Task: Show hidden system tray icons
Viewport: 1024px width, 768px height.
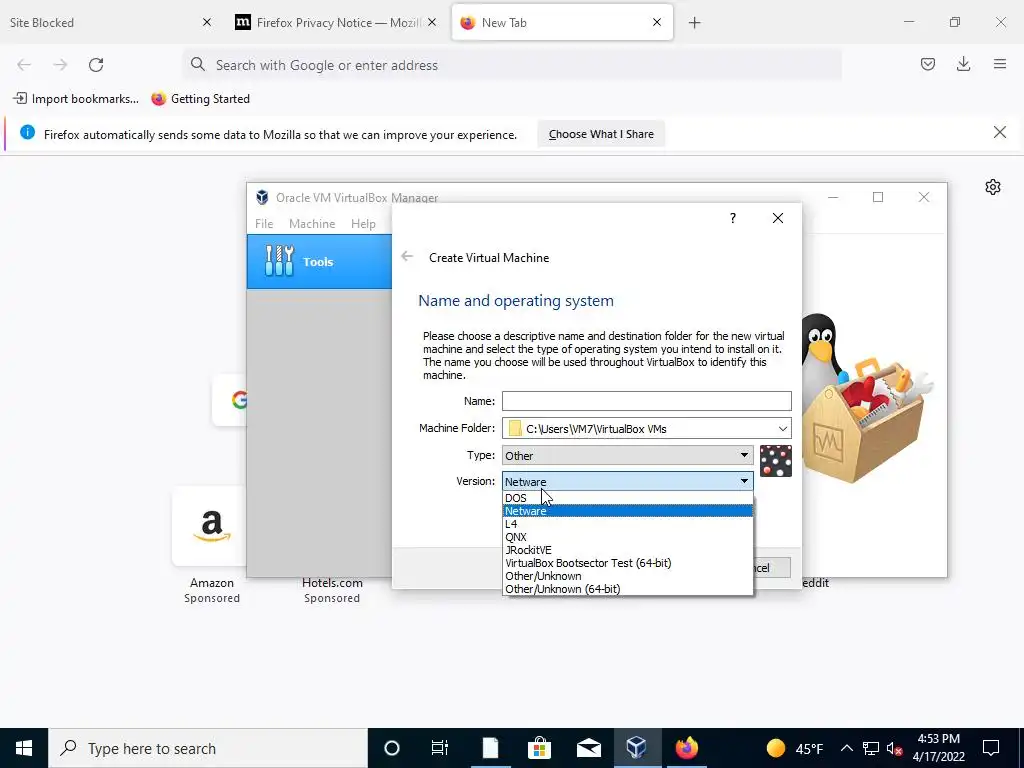Action: 846,748
